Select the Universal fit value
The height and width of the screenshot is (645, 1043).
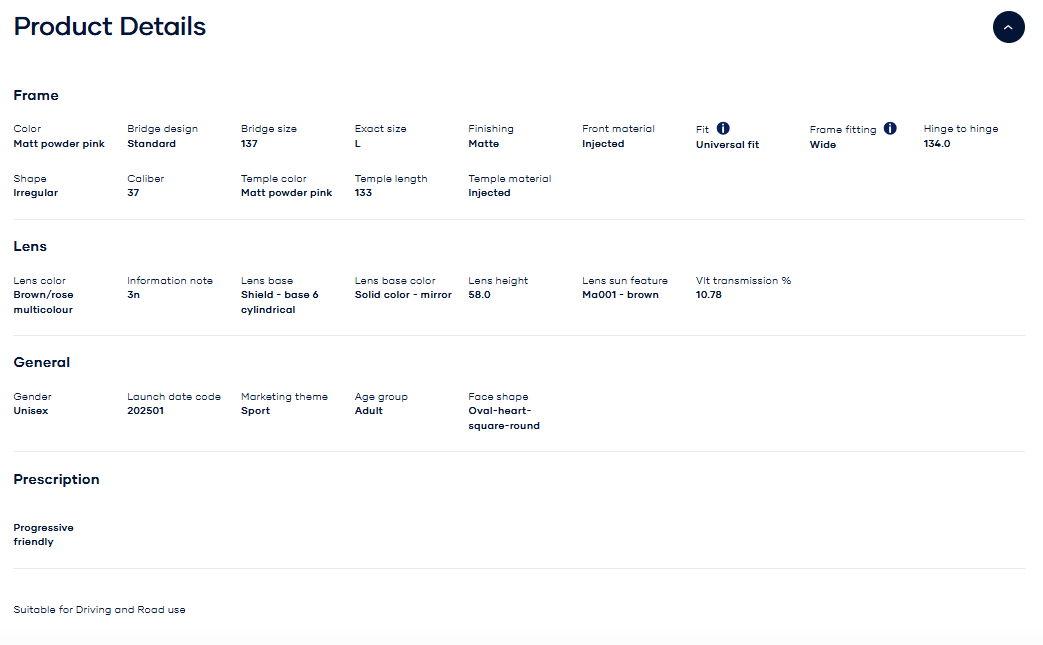pos(727,145)
